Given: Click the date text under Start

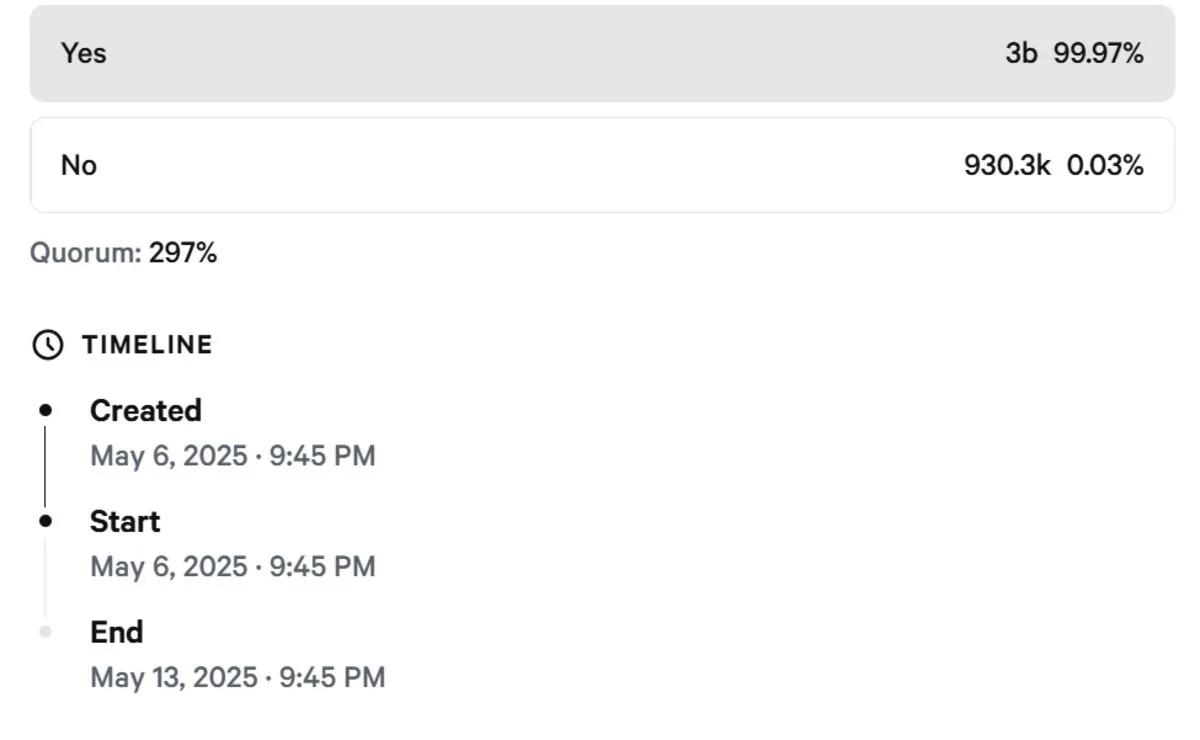Looking at the screenshot, I should point(233,567).
